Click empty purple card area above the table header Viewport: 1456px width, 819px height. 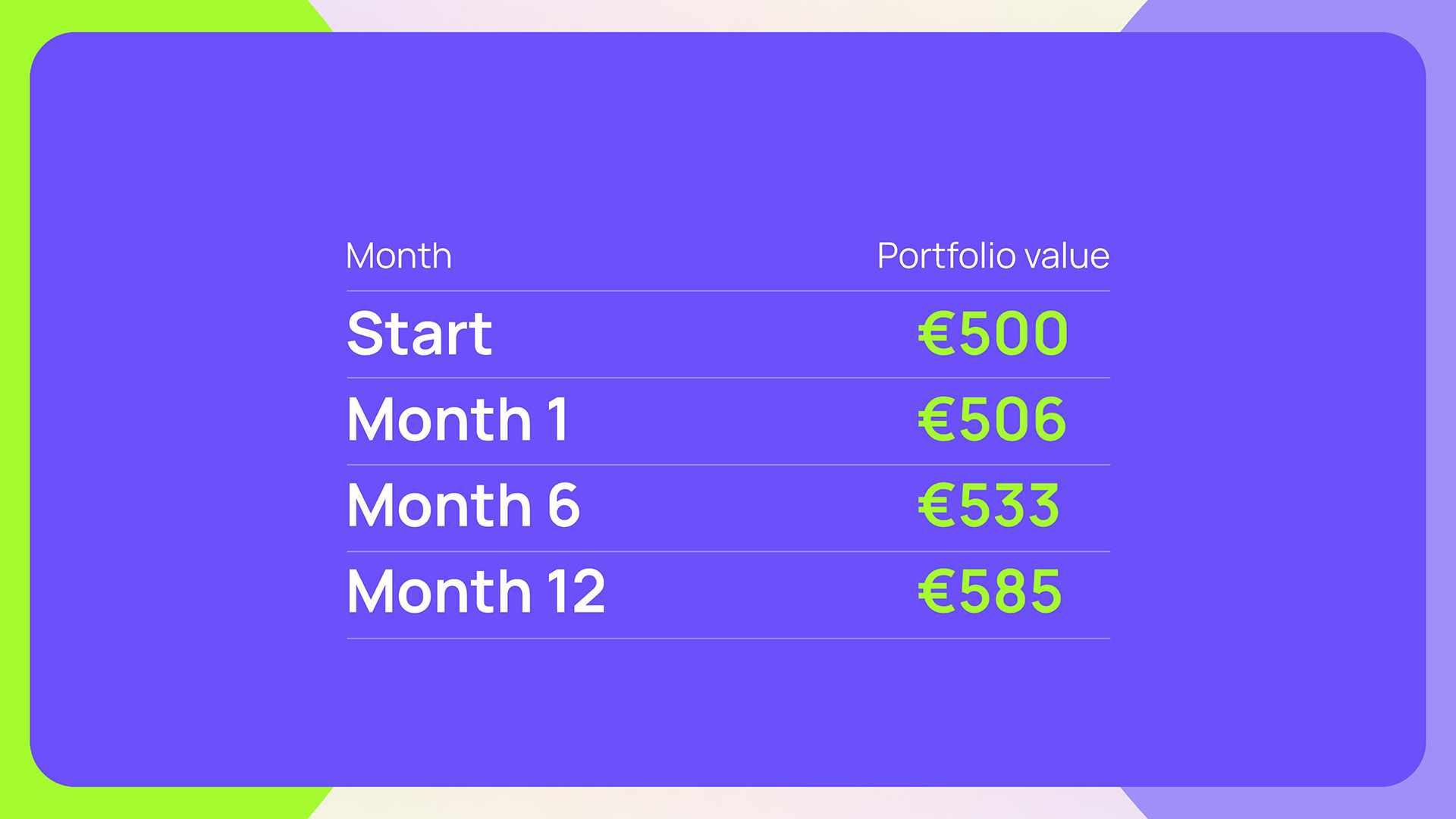pos(728,136)
